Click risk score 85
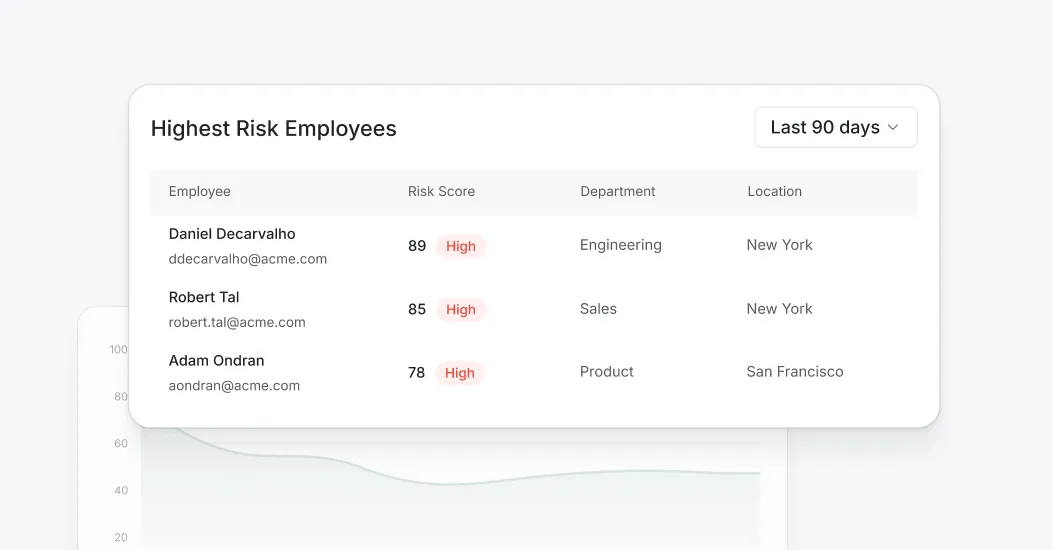The height and width of the screenshot is (550, 1053). coord(417,309)
